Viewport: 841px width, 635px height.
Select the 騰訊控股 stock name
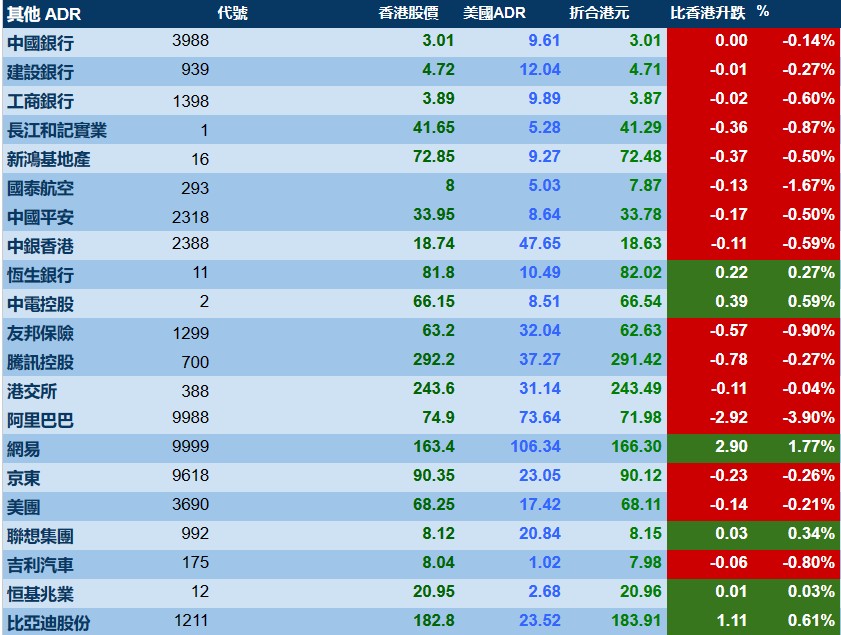tap(40, 362)
